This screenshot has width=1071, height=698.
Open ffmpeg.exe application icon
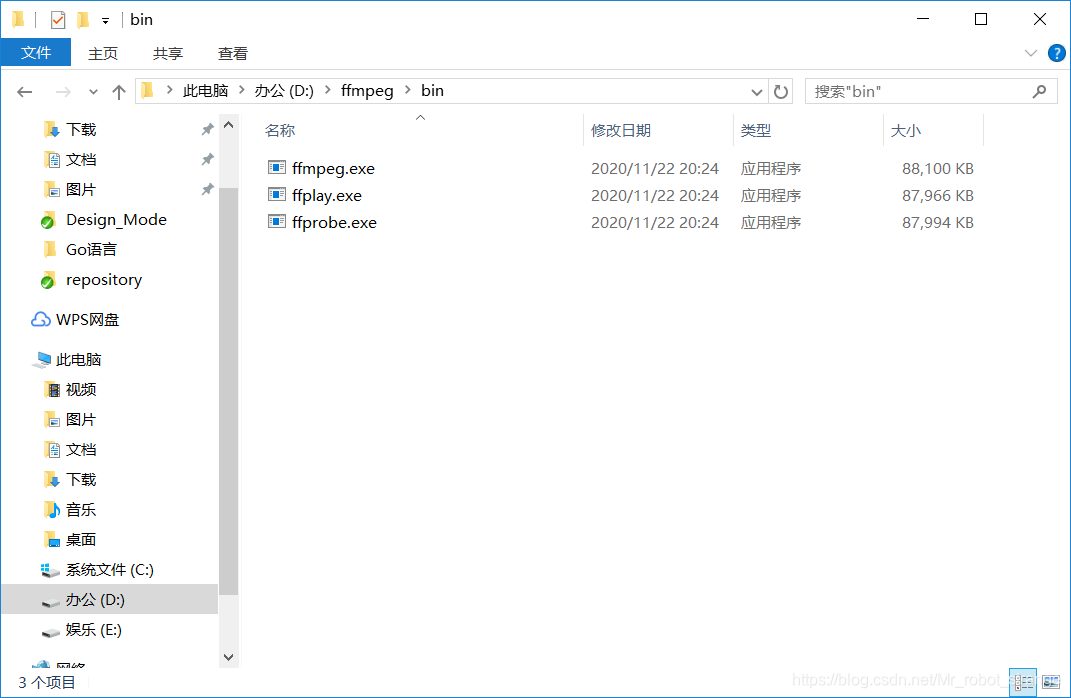click(x=277, y=167)
